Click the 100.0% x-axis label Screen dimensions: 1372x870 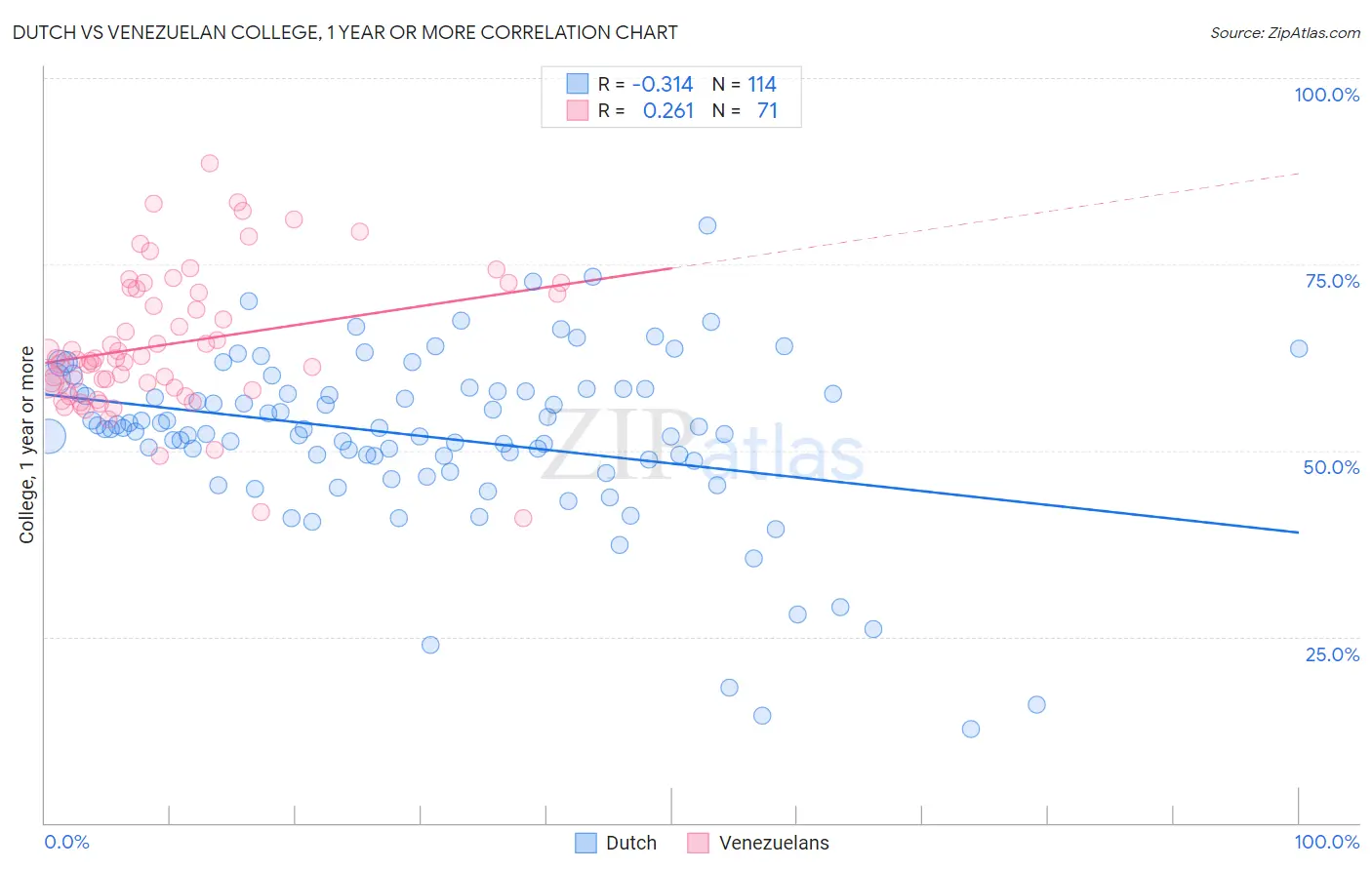(x=1327, y=842)
